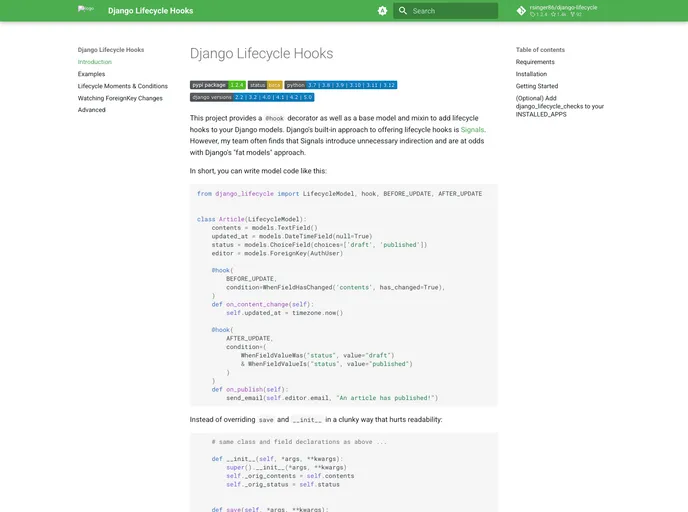Click the git repository icon
The image size is (688, 512).
coord(521,11)
